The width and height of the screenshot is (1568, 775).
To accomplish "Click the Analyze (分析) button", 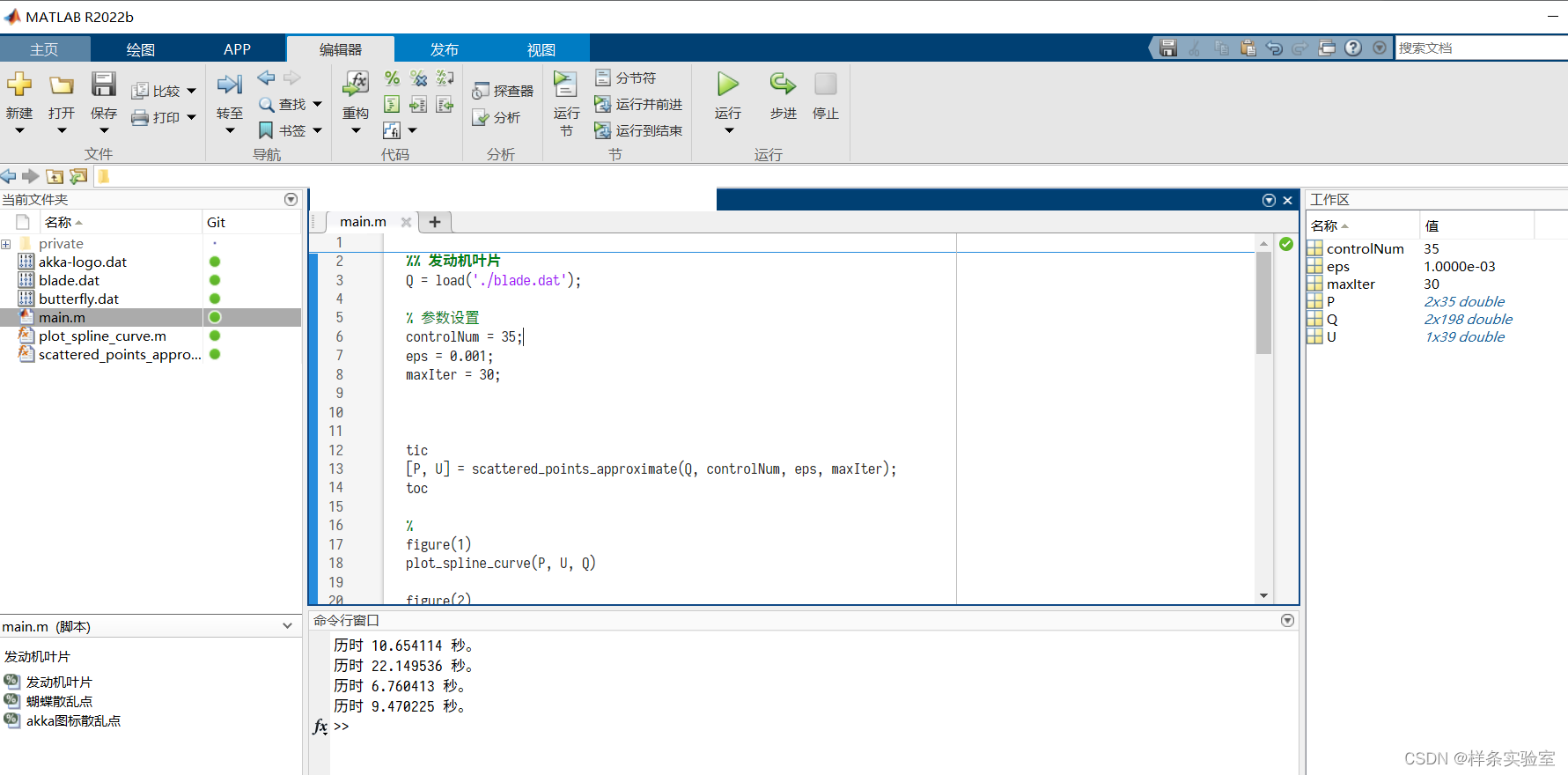I will [x=497, y=117].
